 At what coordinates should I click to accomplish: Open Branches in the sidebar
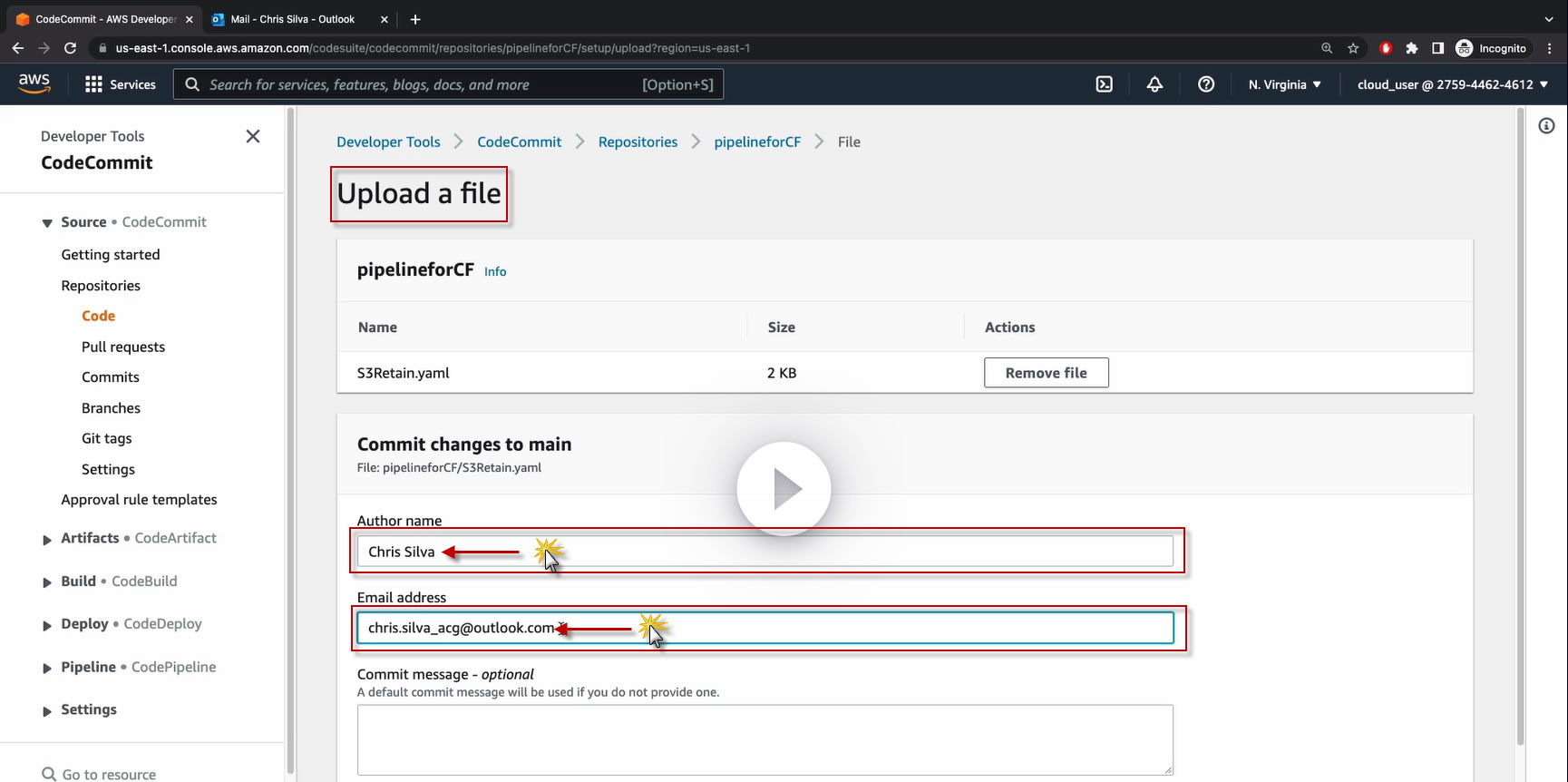coord(111,408)
